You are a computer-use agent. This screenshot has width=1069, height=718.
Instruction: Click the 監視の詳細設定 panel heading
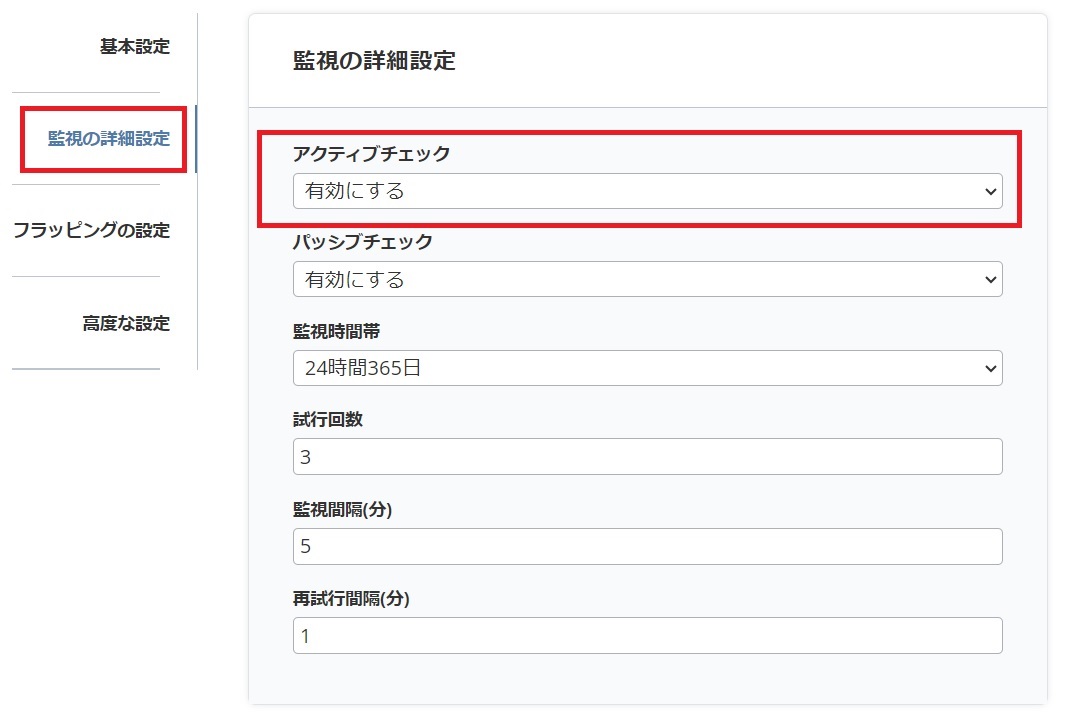pos(374,61)
